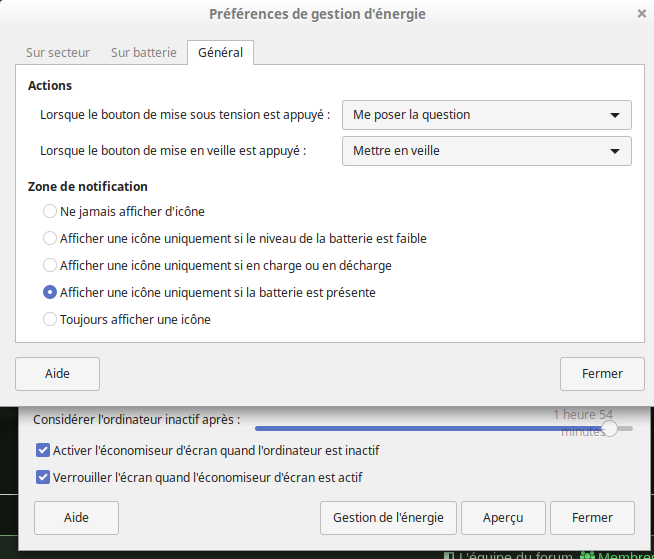
Task: Select Ne jamais afficher d'icône
Action: click(50, 212)
